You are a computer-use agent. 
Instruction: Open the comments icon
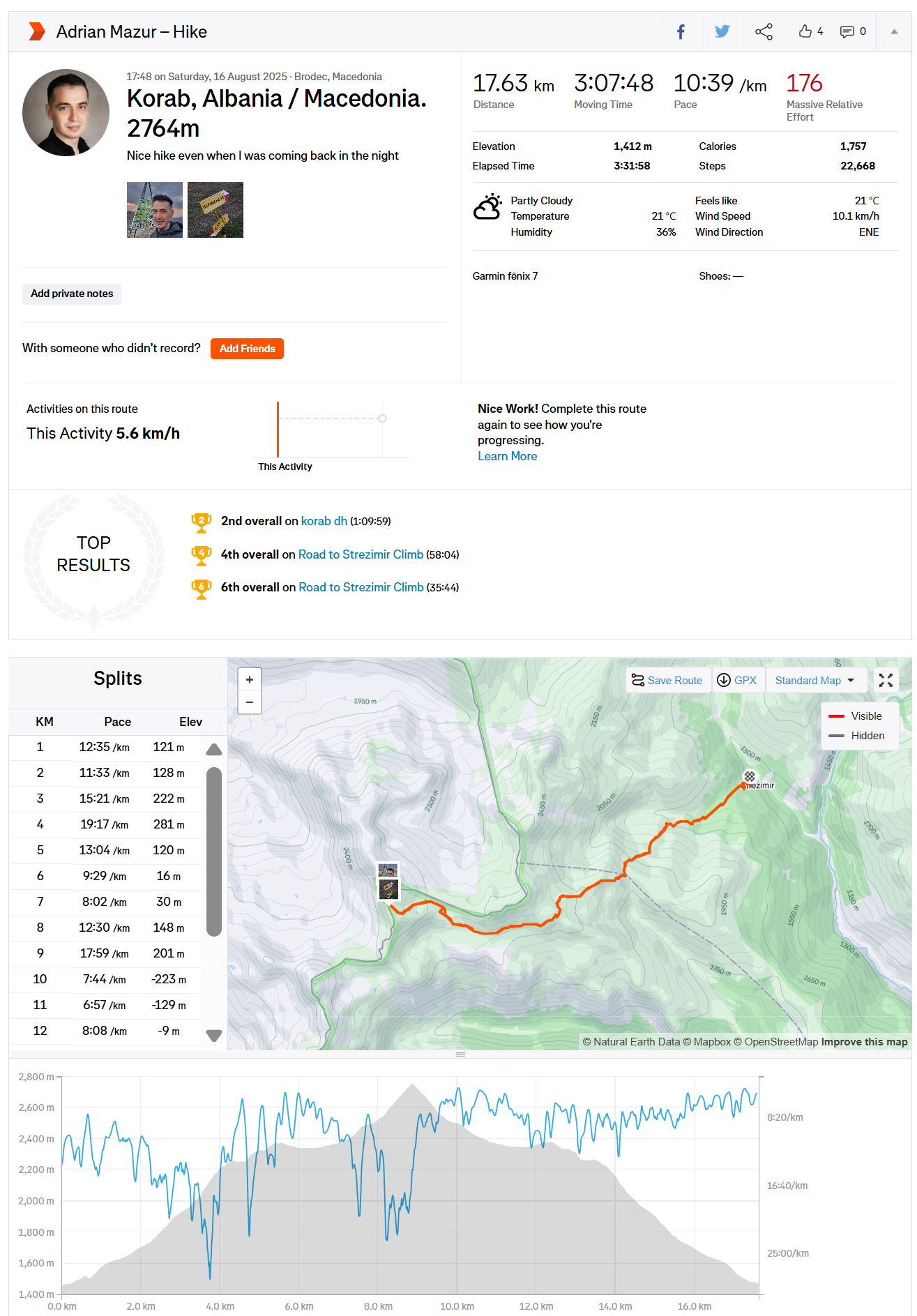coord(847,31)
